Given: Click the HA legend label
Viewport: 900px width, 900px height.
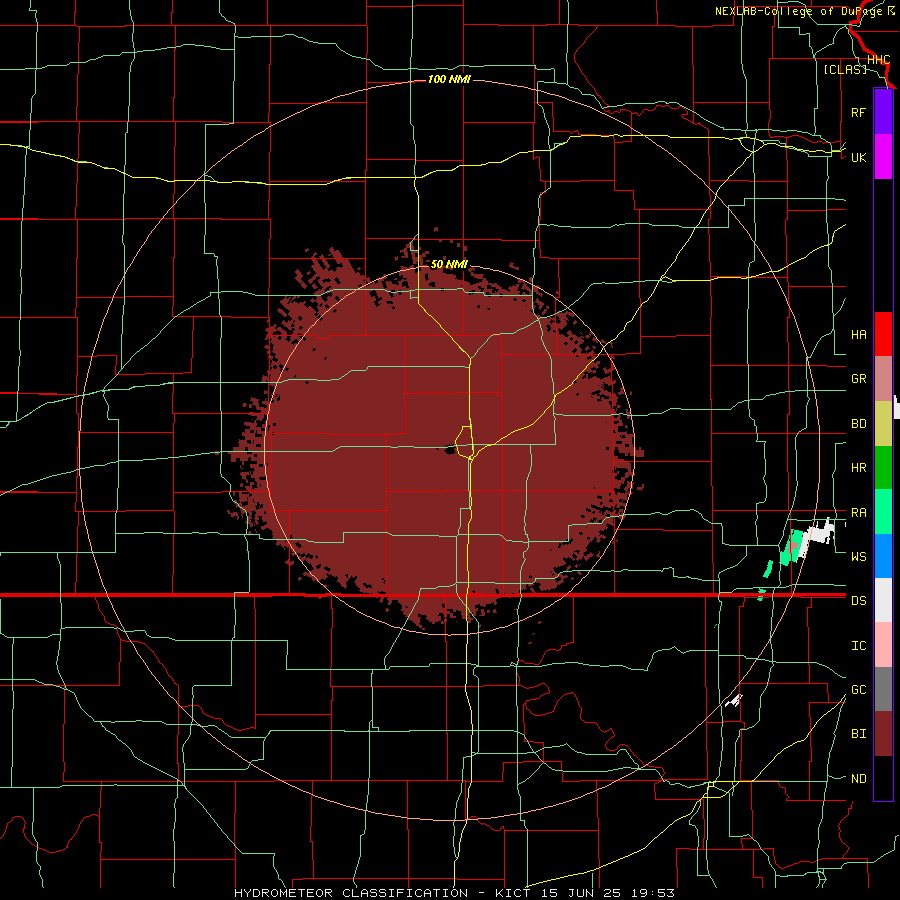Looking at the screenshot, I should coord(858,335).
